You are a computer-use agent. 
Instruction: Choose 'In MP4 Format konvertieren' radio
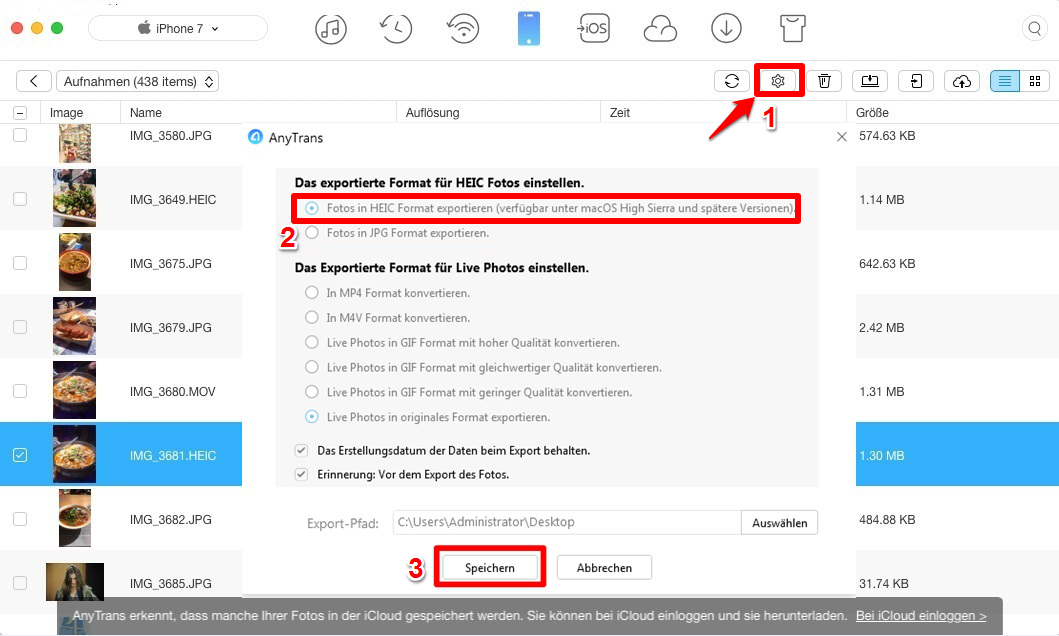[x=311, y=292]
